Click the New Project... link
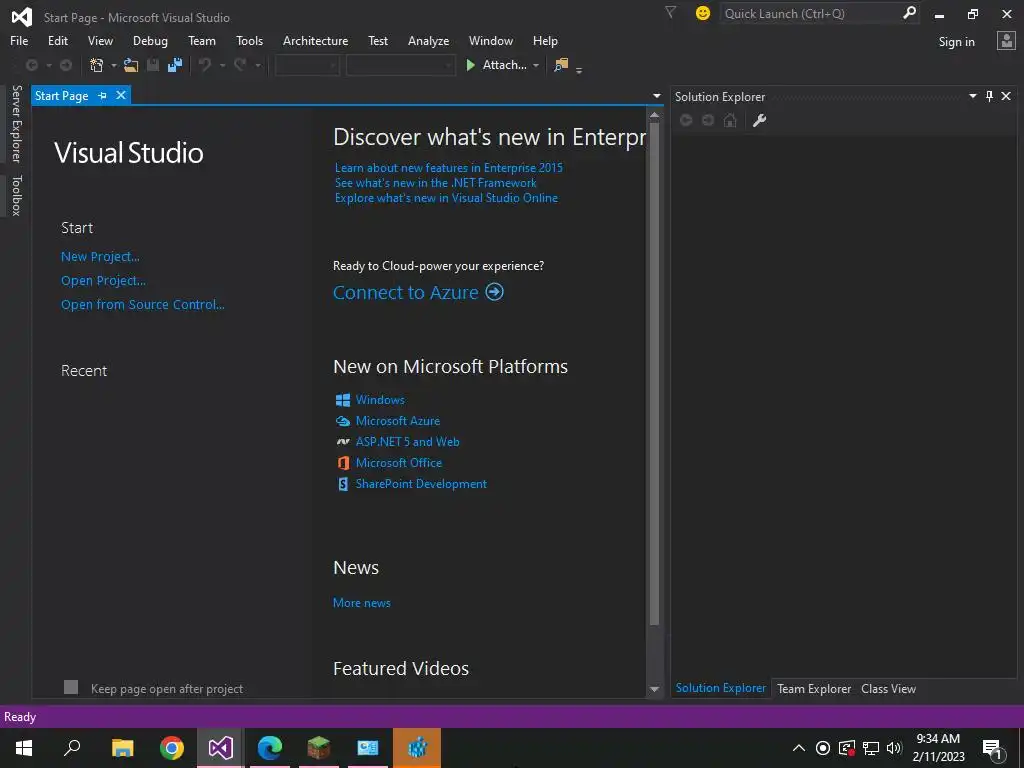Viewport: 1024px width, 768px height. (x=100, y=257)
